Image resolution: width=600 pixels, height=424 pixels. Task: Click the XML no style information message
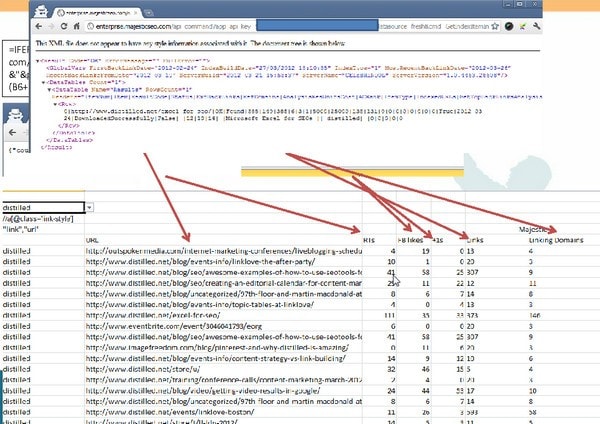(x=190, y=43)
